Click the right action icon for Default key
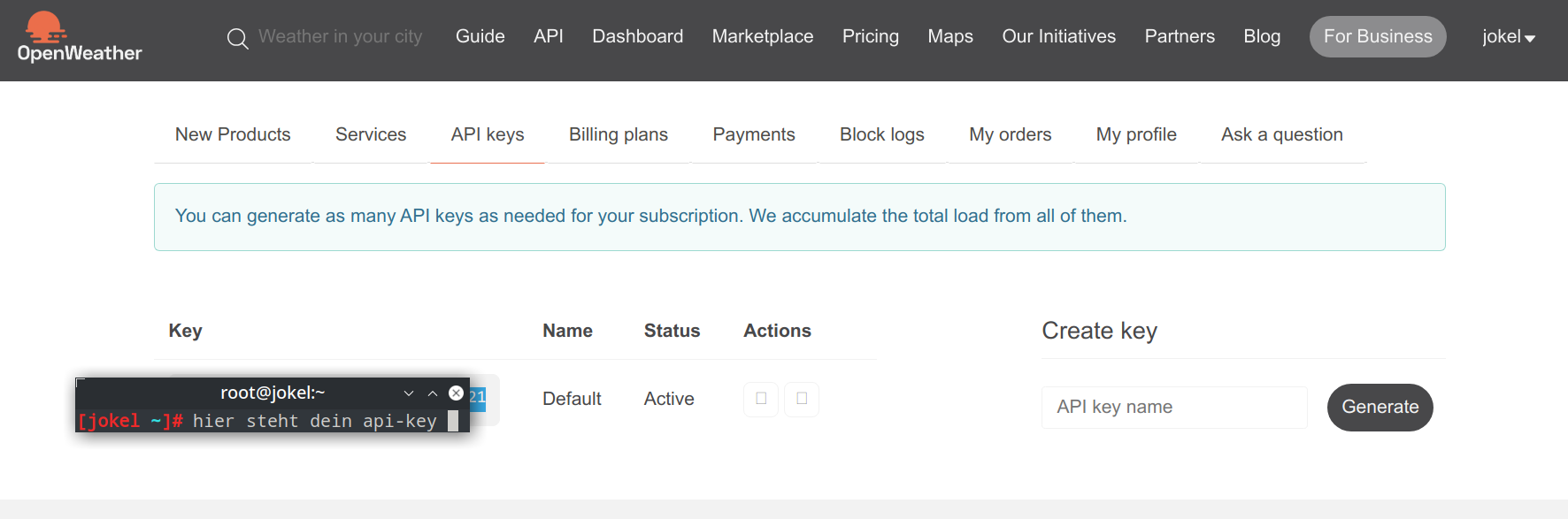 click(802, 399)
